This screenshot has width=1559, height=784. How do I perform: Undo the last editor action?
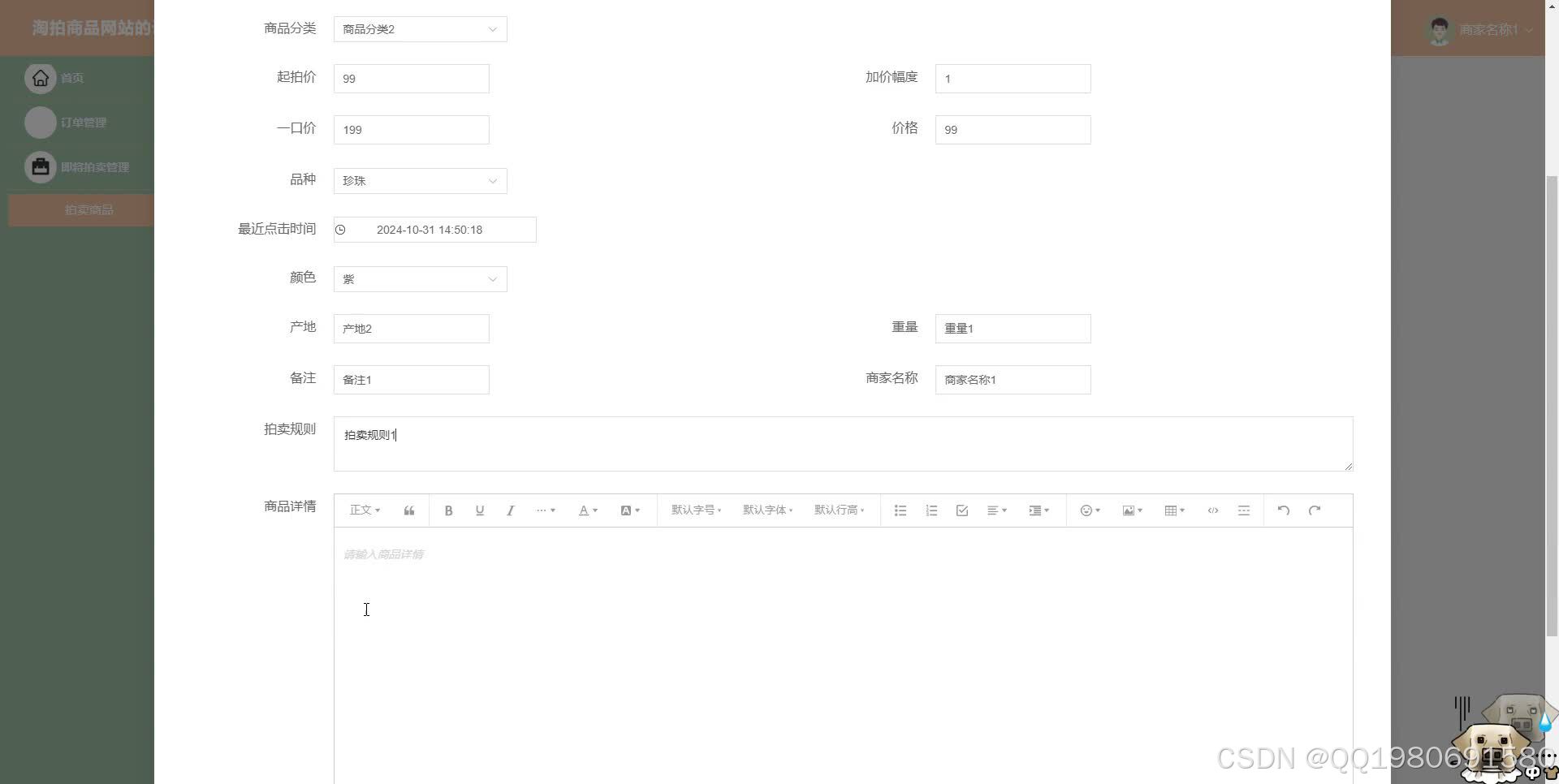tap(1283, 510)
